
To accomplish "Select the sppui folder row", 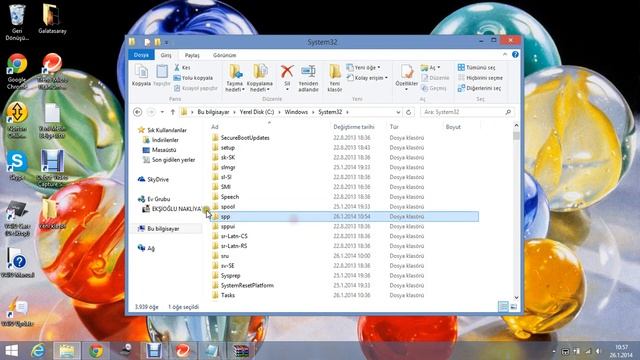I will 345,226.
